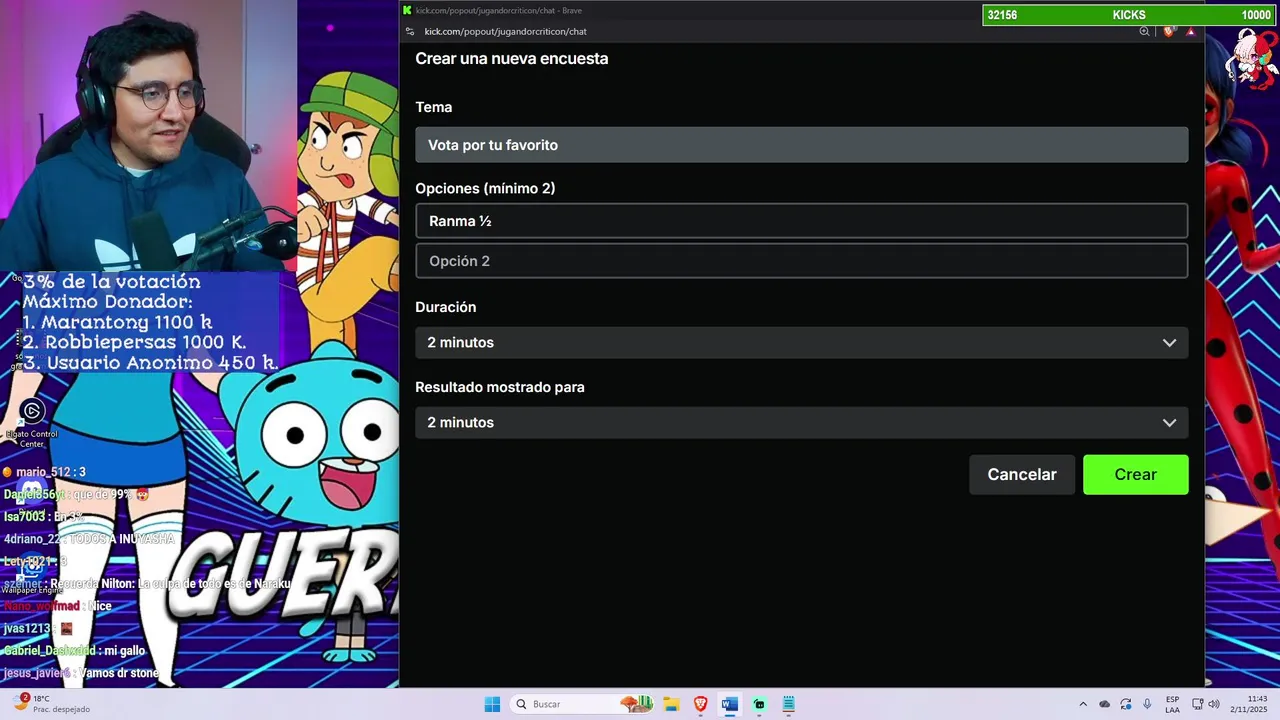1280x720 pixels.
Task: Click the green Crear button
Action: 1136,475
